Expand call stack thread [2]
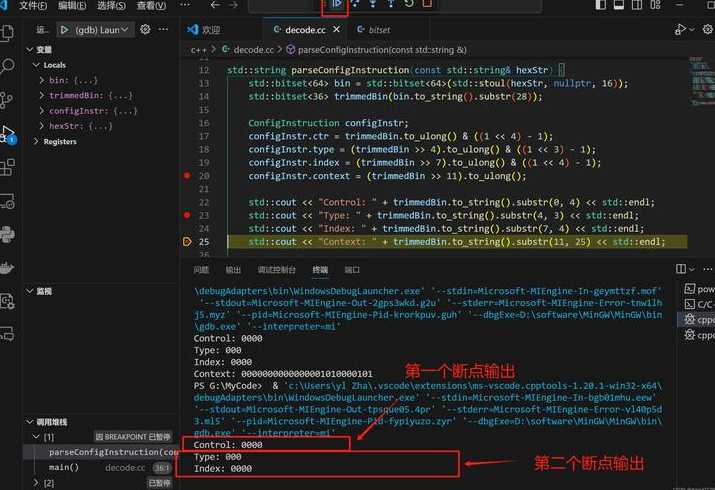 (36, 482)
